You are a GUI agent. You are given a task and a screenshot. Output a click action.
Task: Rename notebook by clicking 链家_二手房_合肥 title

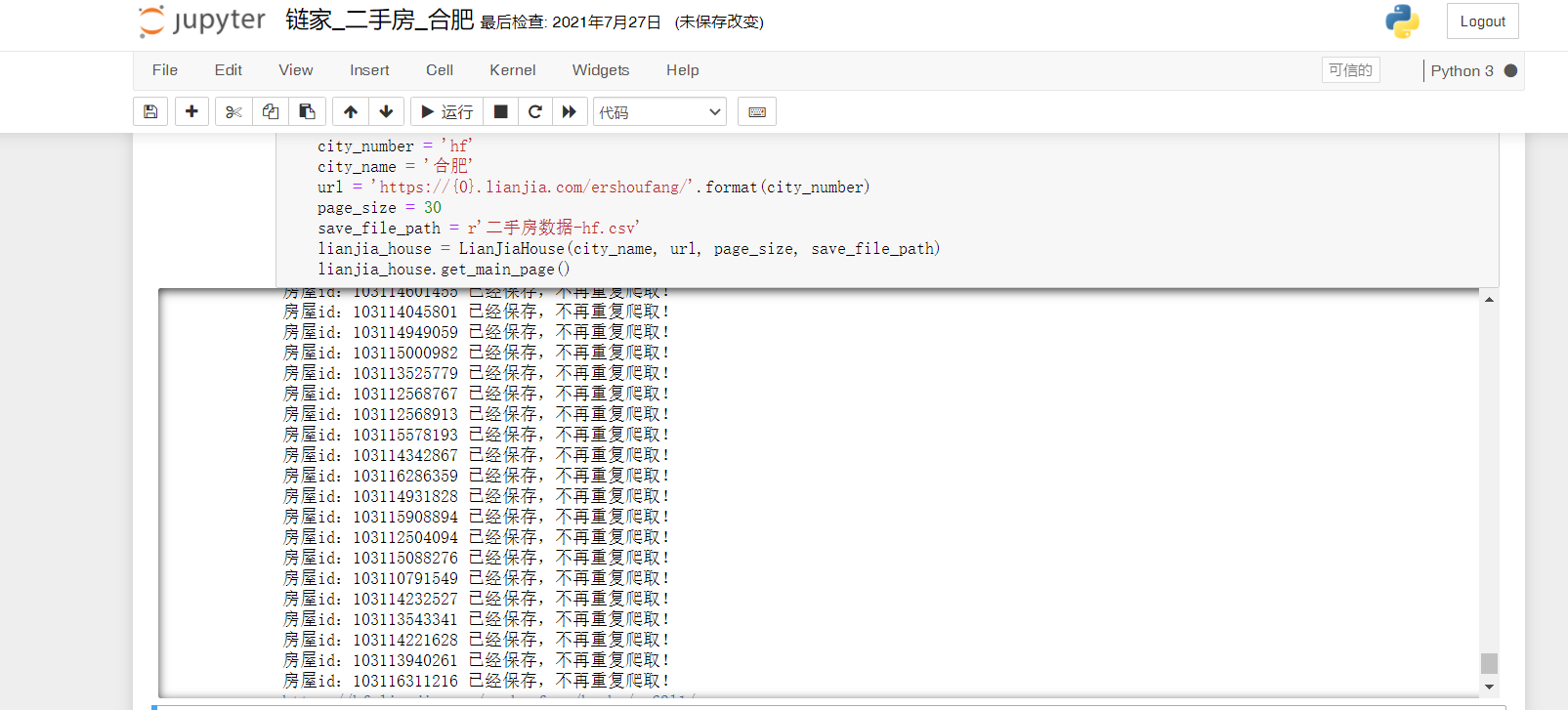click(x=380, y=20)
